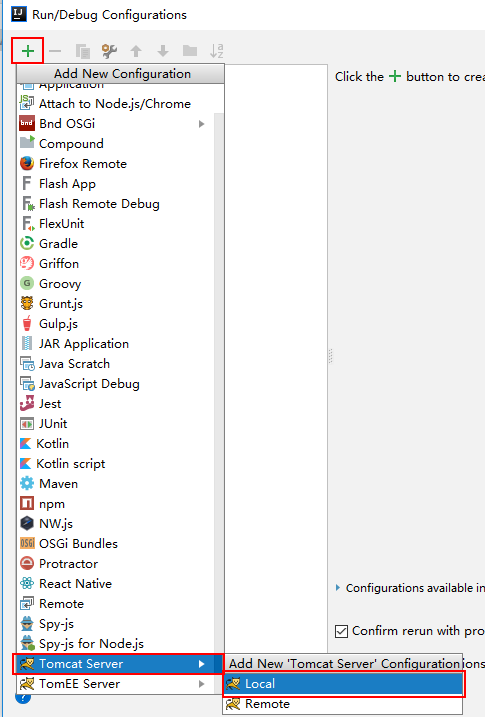Choose FlexUnit configuration type
Screen dimensions: 485x717
point(116,224)
